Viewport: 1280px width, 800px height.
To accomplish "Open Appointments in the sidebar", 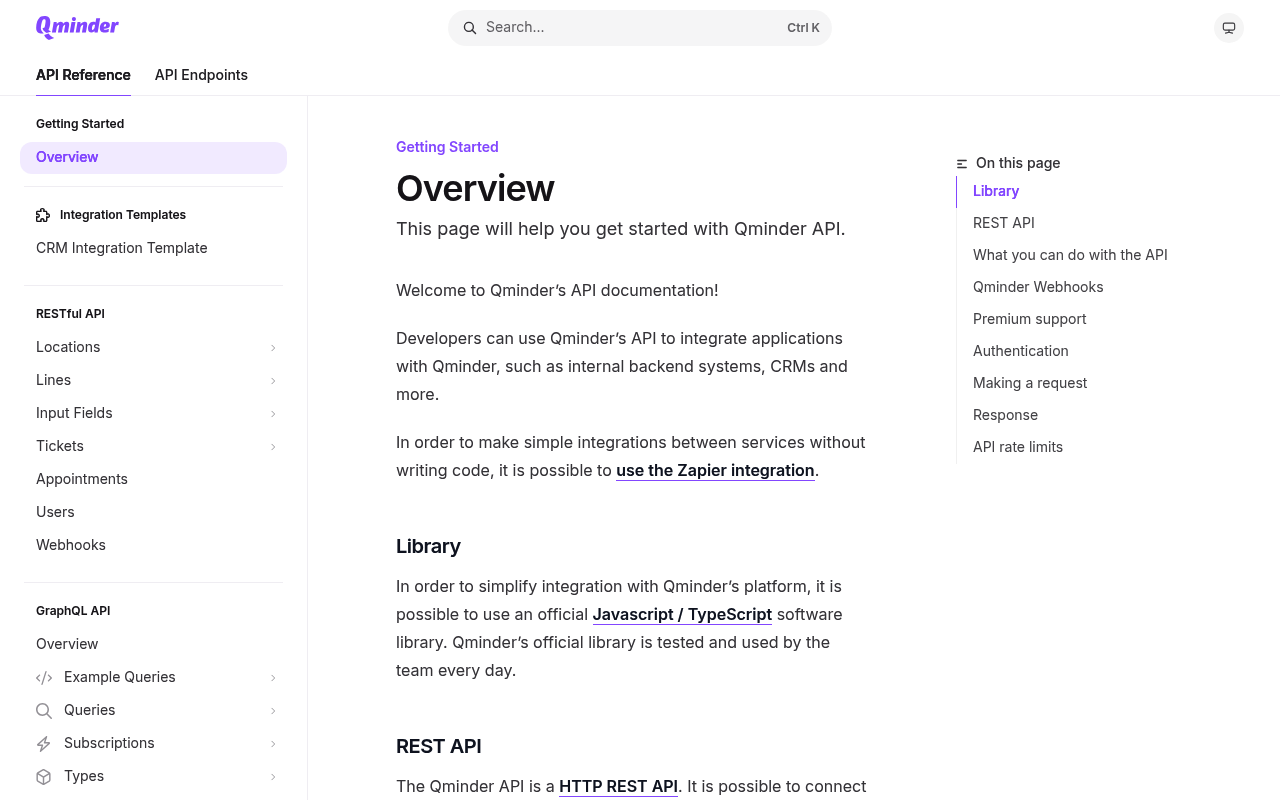I will point(153,479).
